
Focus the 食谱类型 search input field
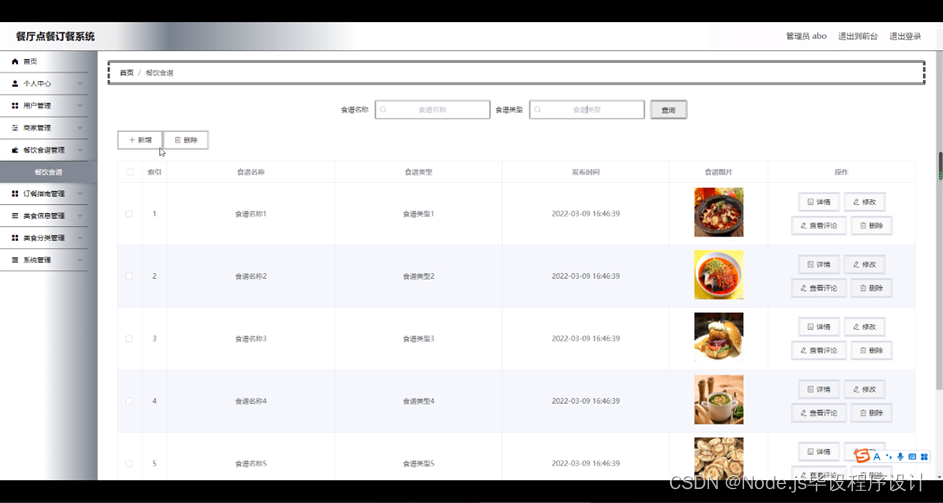(x=587, y=110)
